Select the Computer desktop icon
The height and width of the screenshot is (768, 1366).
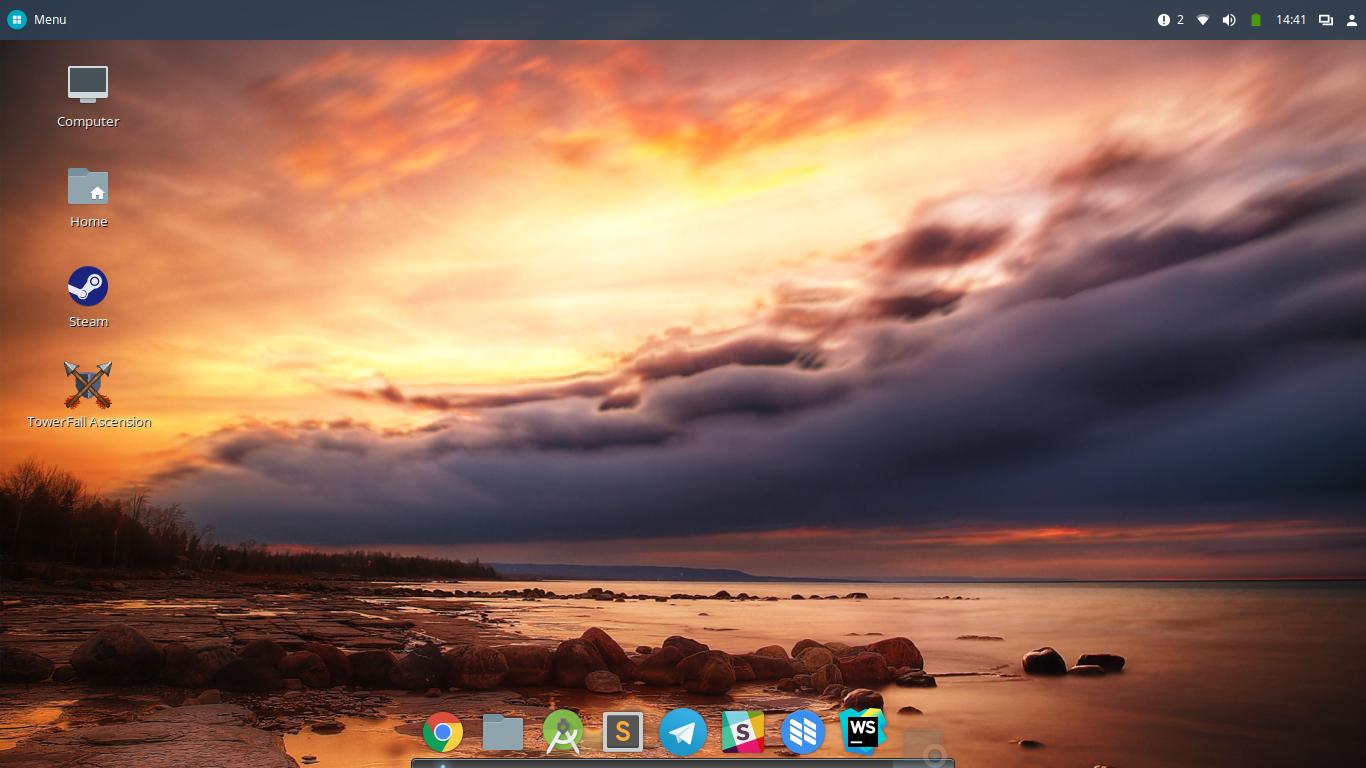[88, 97]
